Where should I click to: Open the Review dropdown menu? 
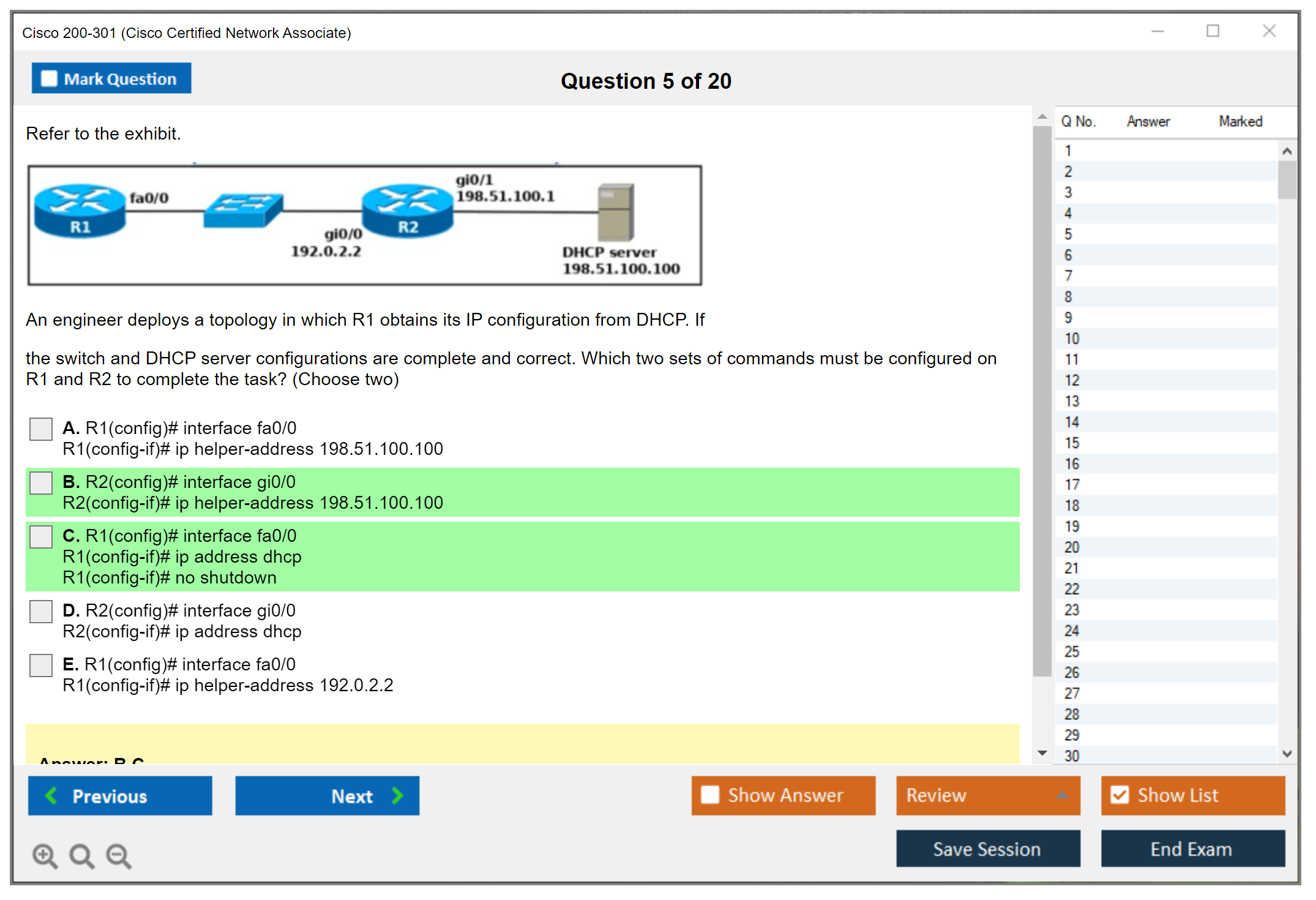(987, 795)
